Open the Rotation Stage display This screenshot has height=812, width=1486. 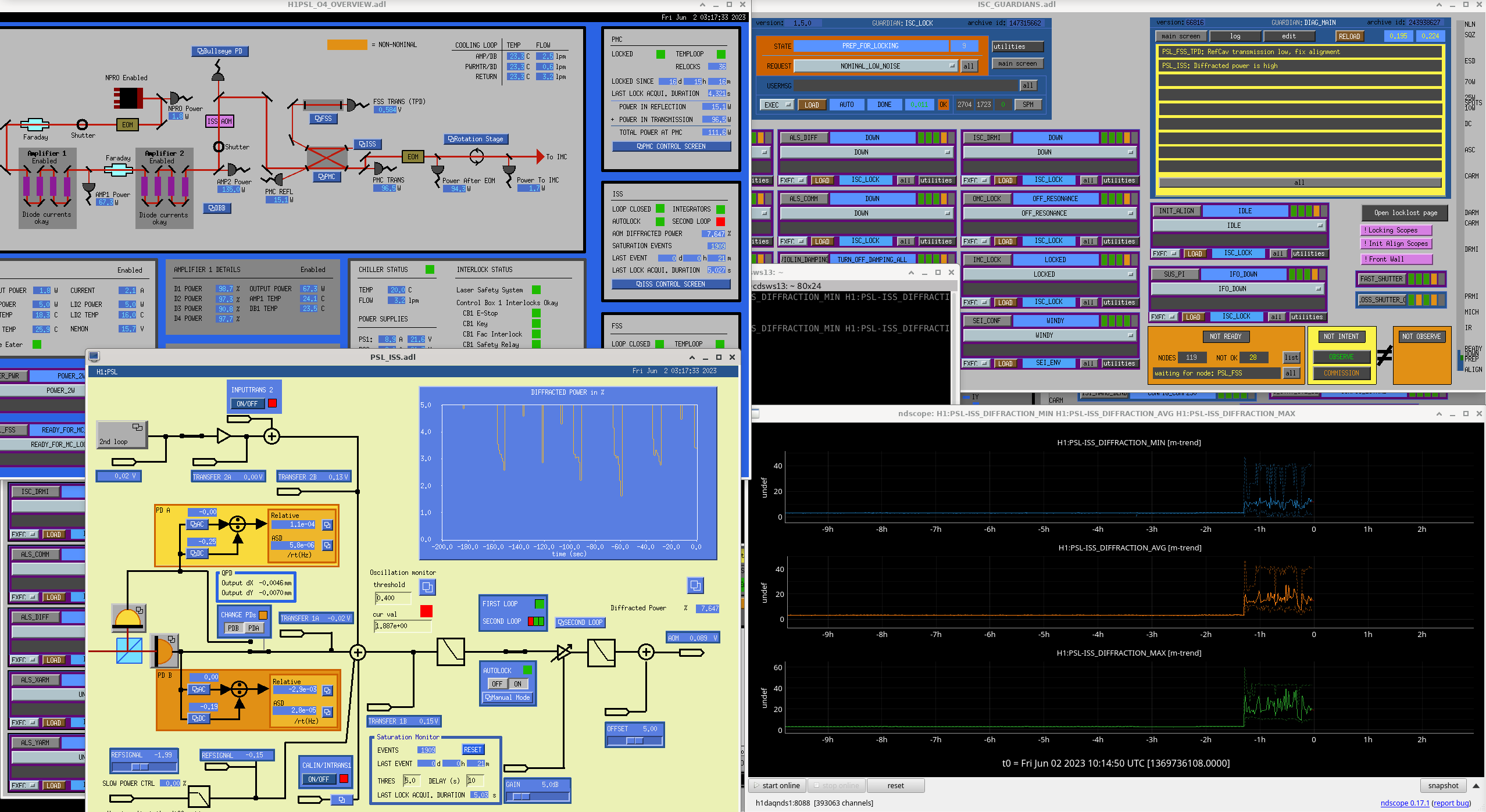point(476,139)
